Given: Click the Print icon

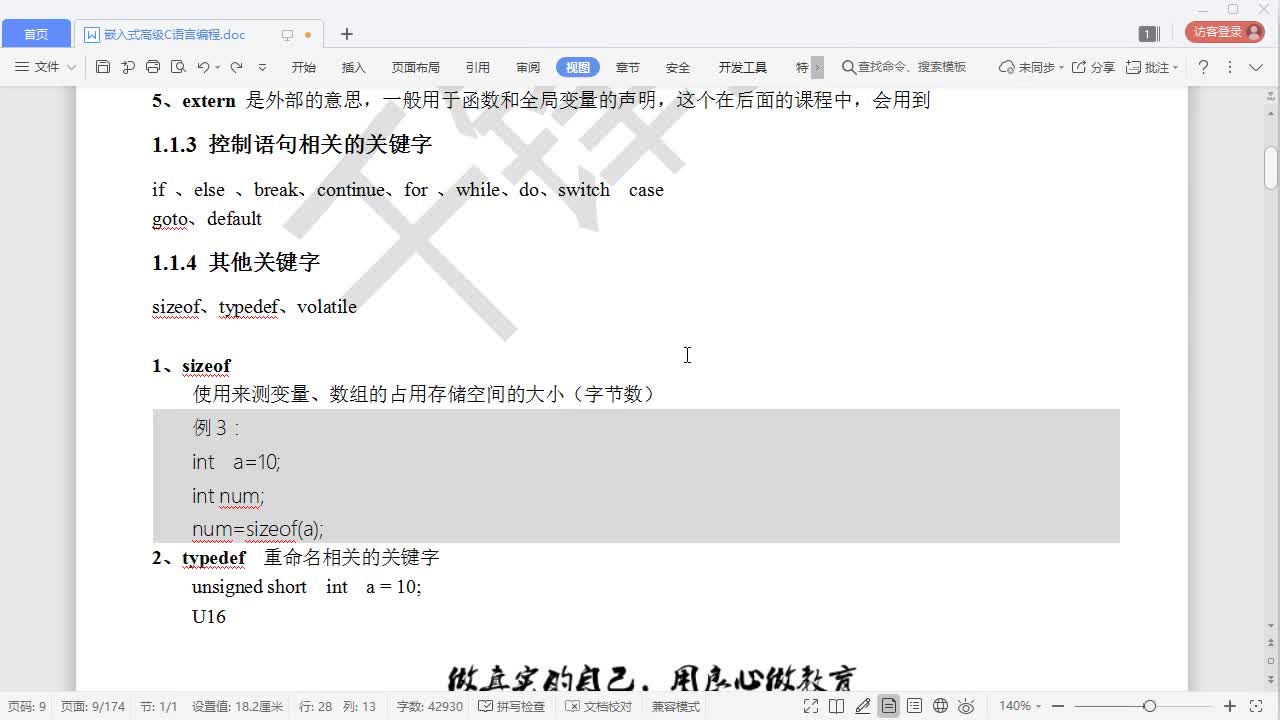Looking at the screenshot, I should 153,67.
